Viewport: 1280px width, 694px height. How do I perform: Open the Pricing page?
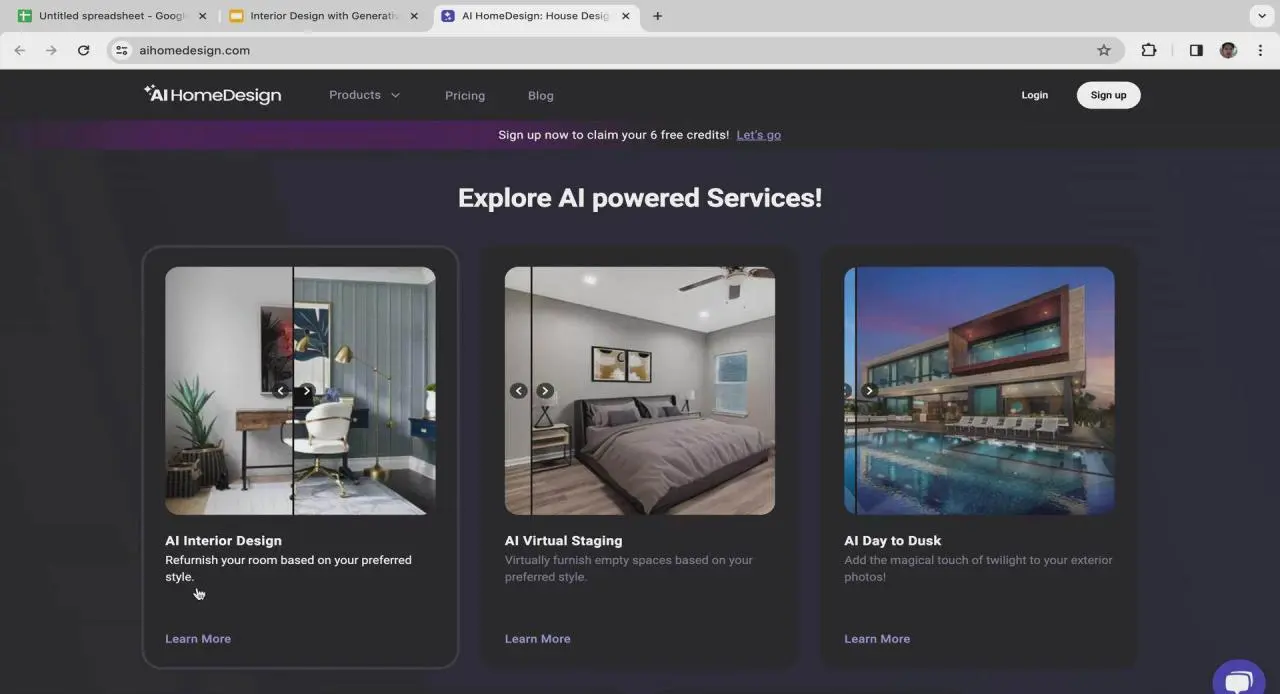click(465, 96)
